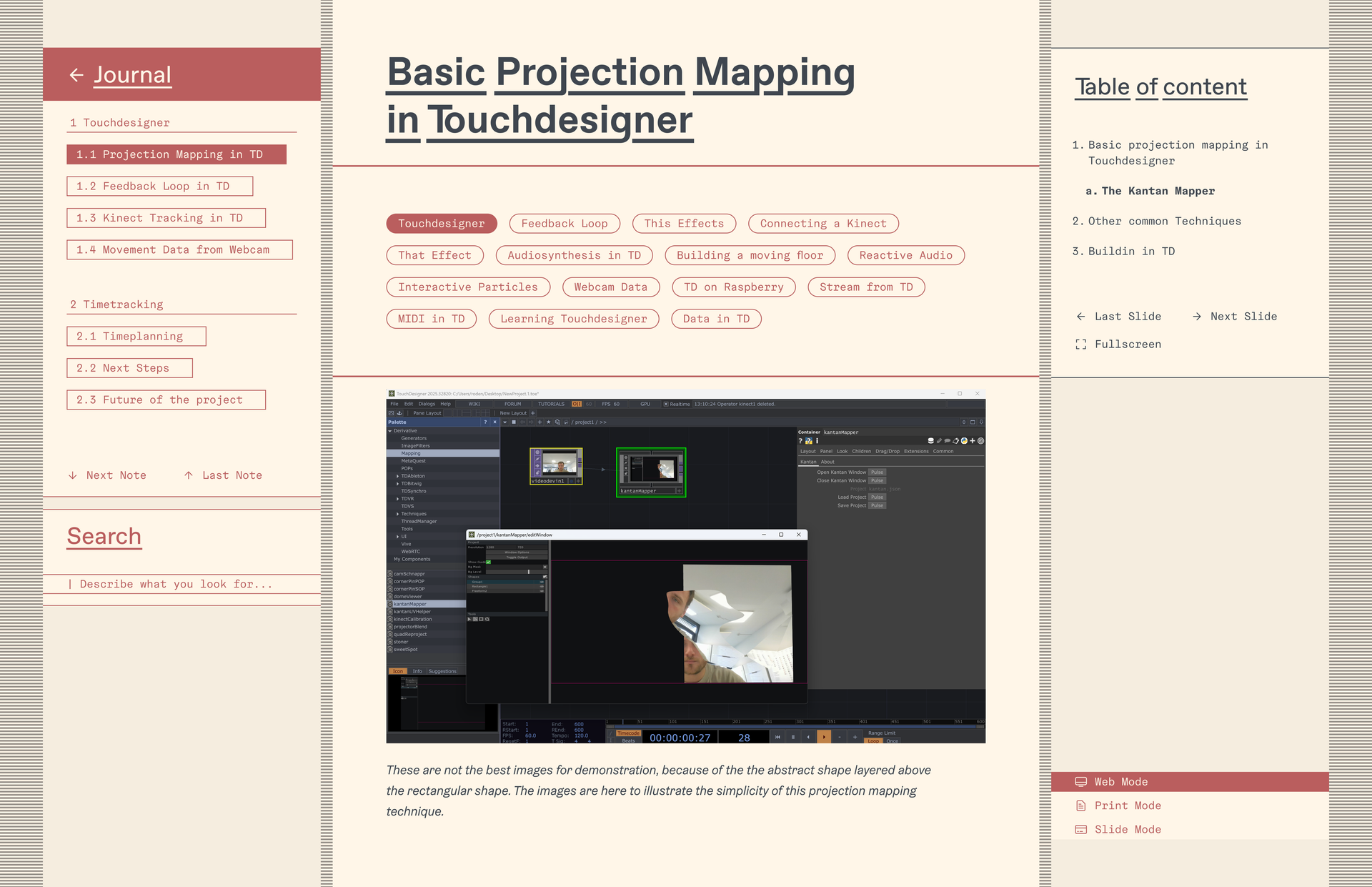Toggle the Reactive Audio tag
The image size is (1372, 887).
tap(906, 255)
